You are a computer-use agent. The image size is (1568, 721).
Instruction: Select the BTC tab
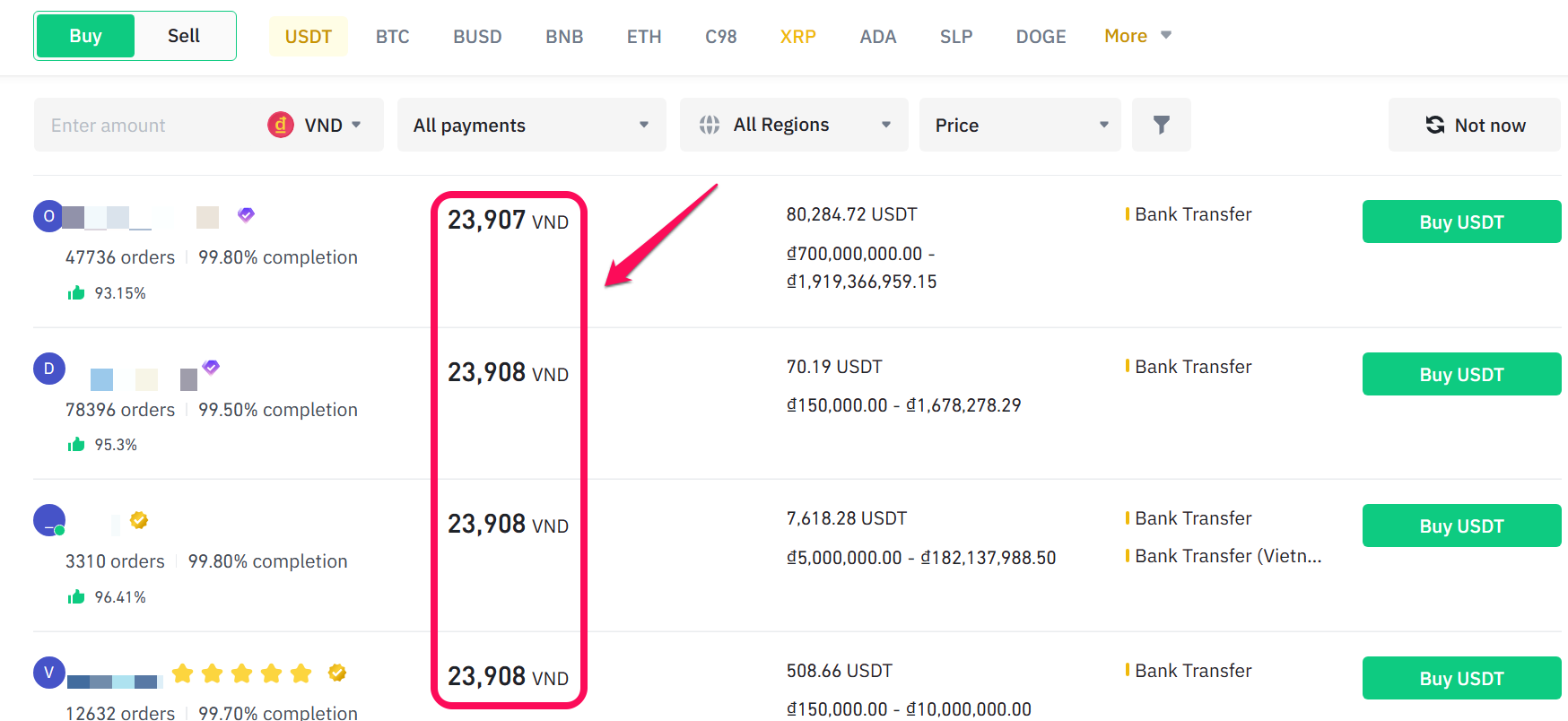pos(392,37)
